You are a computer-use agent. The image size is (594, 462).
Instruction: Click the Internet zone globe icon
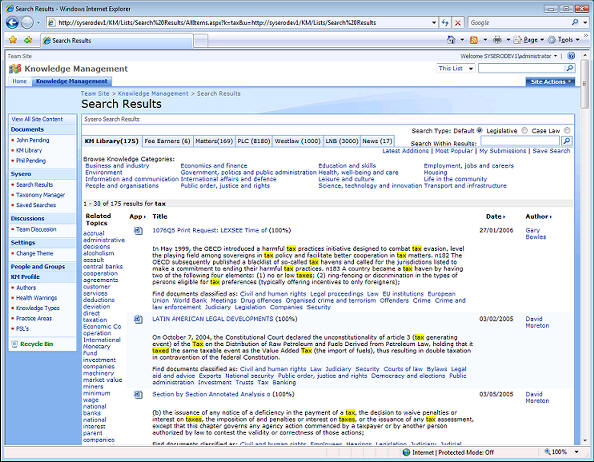[406, 452]
